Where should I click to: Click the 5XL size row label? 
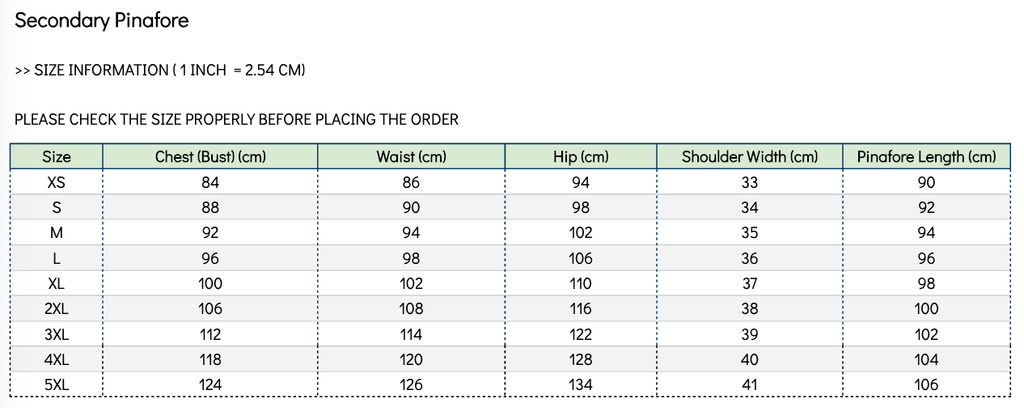(57, 385)
